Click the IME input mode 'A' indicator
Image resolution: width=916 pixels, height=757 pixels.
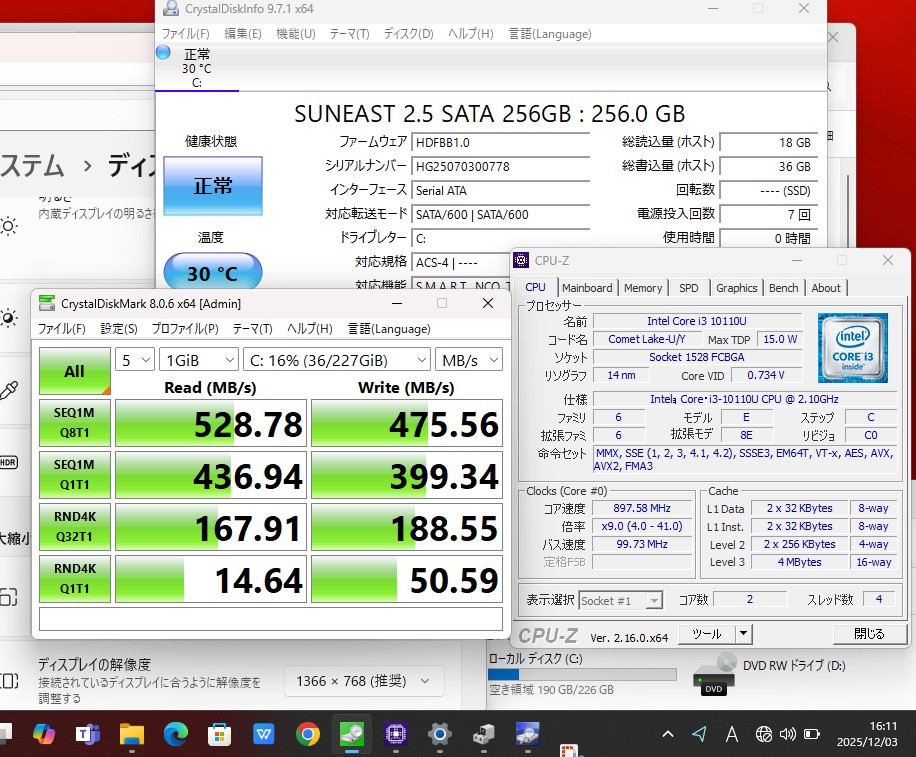click(x=731, y=734)
